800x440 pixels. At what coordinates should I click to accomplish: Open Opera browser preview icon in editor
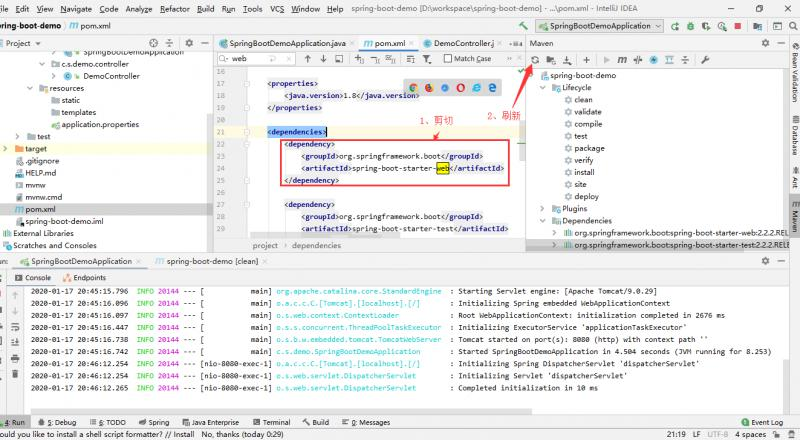[461, 88]
